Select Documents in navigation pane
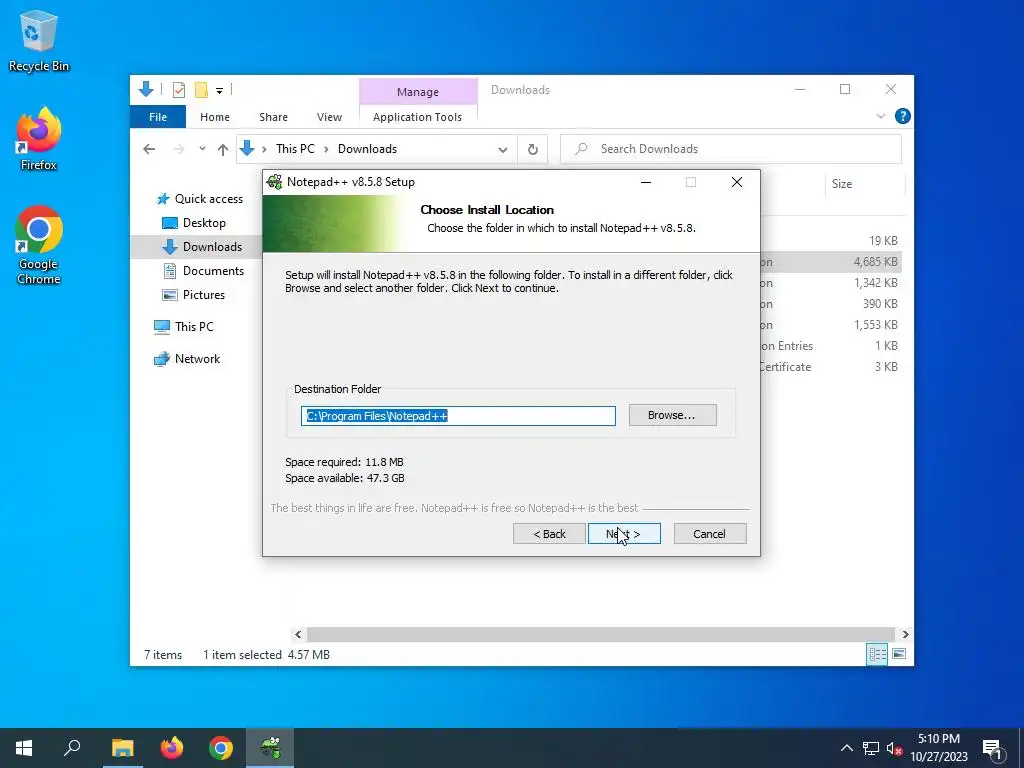This screenshot has height=768, width=1024. point(203,270)
